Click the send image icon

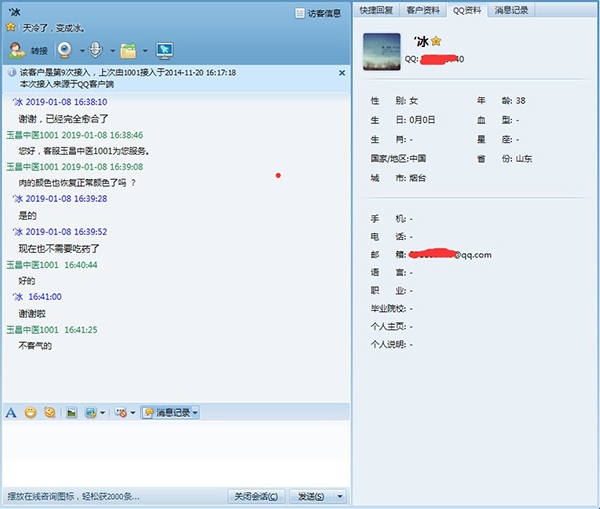[x=71, y=412]
